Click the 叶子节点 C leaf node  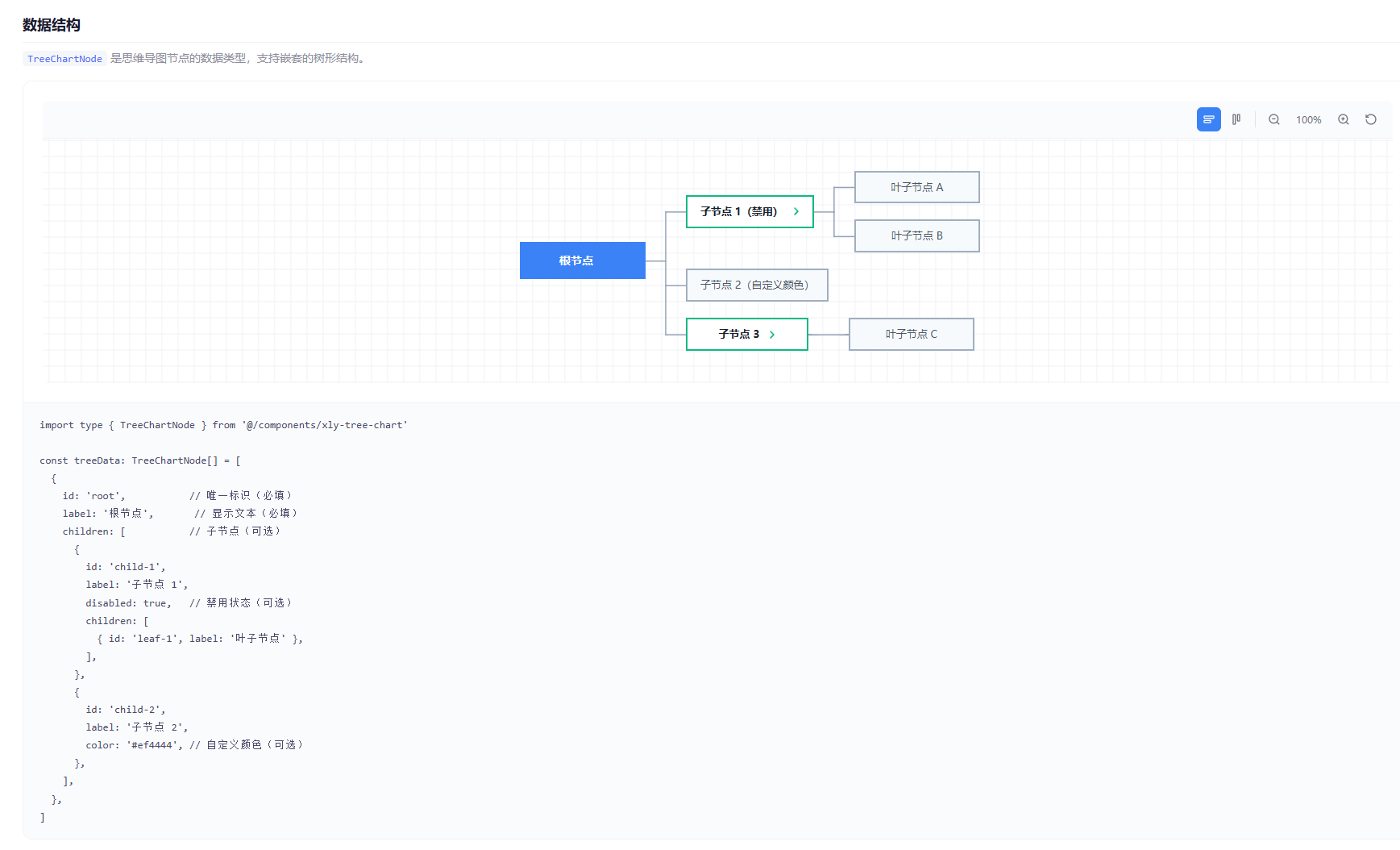point(911,334)
